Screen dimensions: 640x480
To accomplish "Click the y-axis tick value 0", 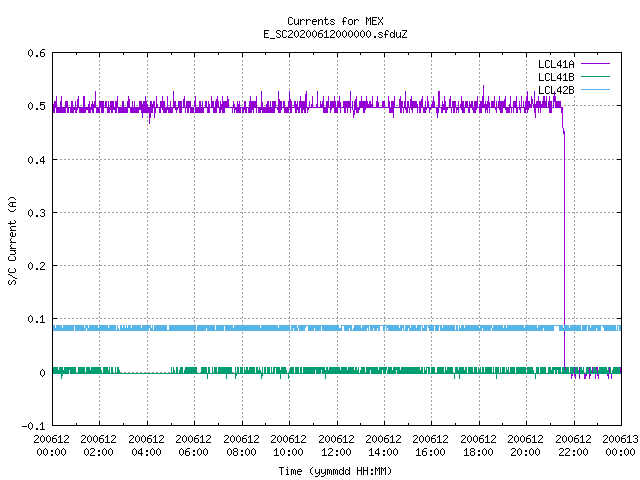I will pyautogui.click(x=42, y=373).
